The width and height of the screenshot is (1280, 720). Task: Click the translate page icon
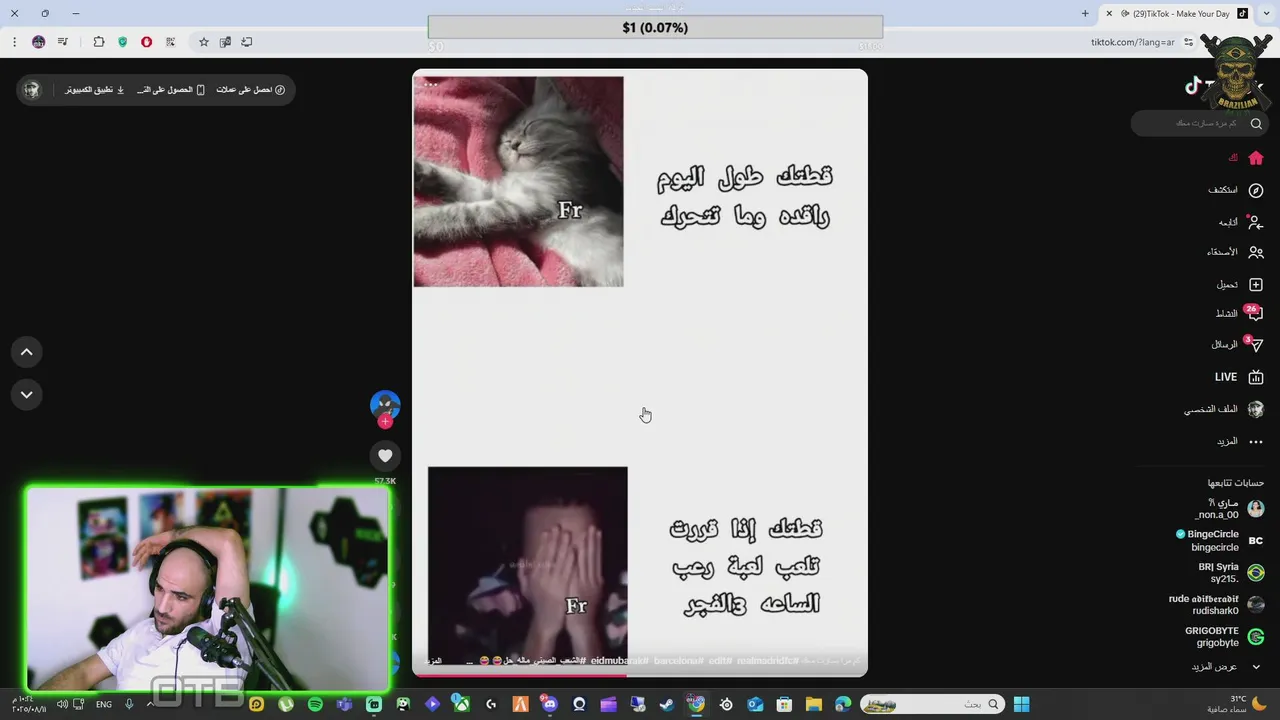225,42
